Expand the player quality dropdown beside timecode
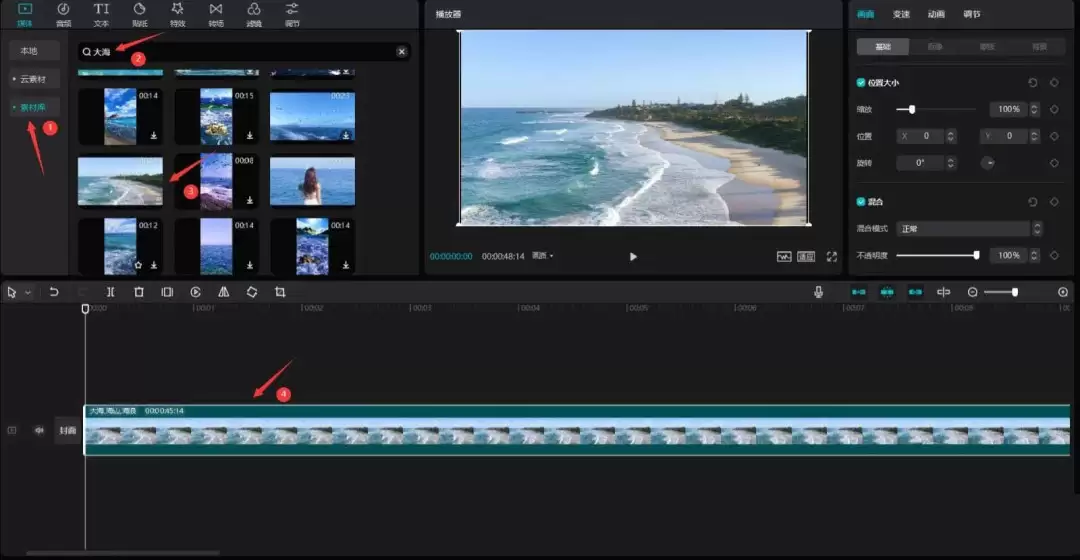 pos(543,256)
